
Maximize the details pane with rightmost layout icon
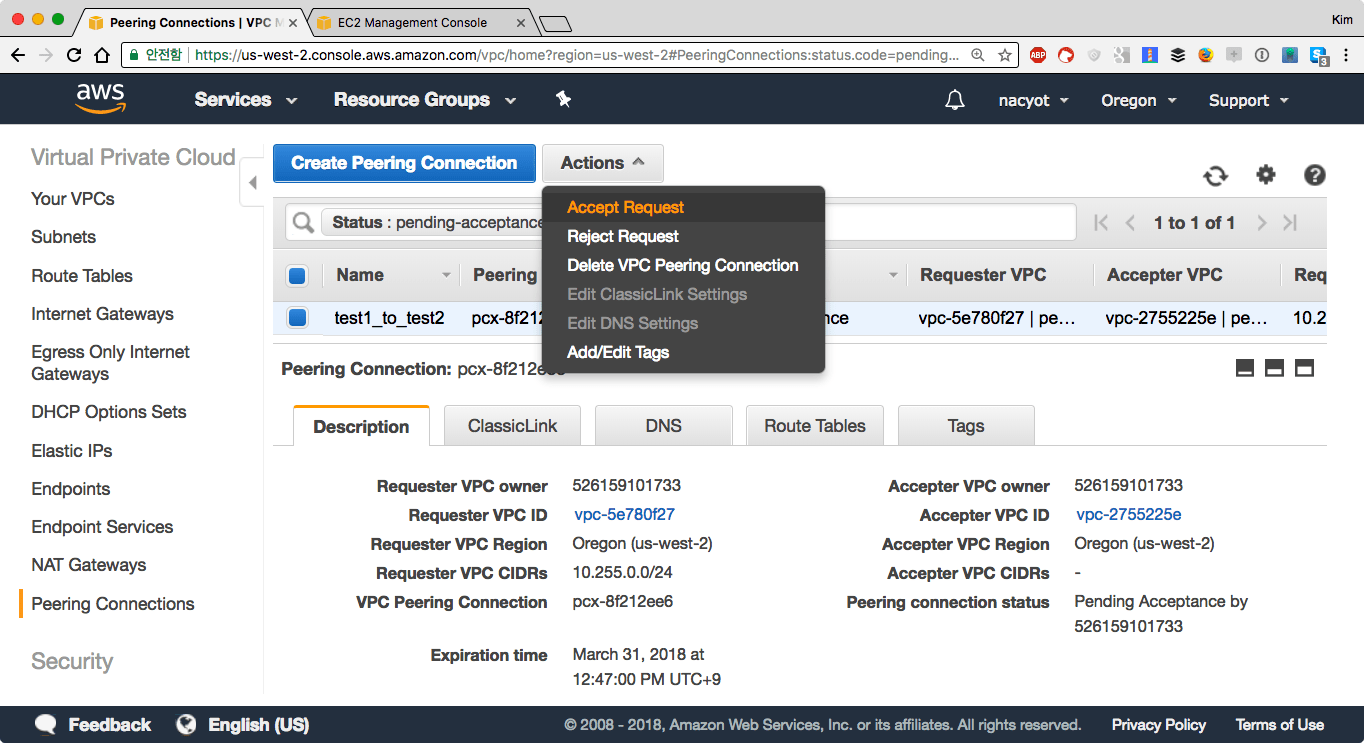(1304, 368)
